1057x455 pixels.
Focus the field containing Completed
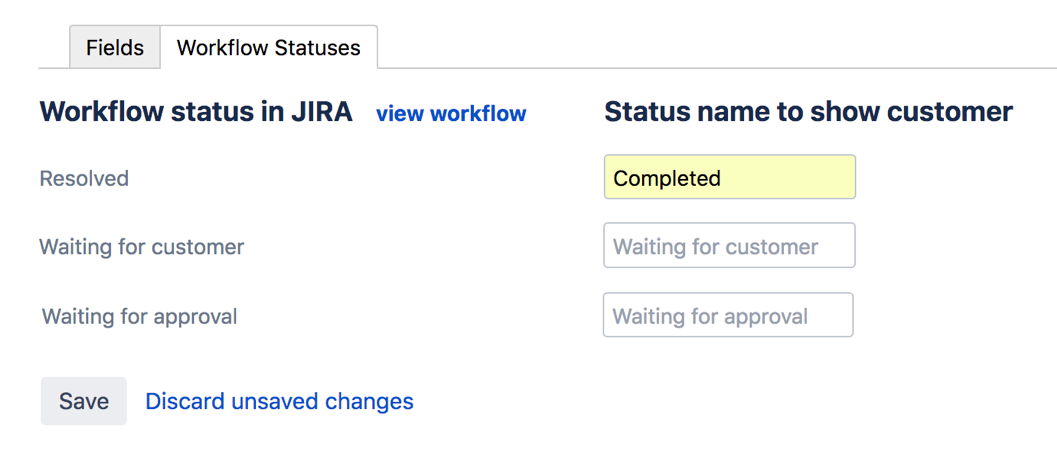coord(729,178)
